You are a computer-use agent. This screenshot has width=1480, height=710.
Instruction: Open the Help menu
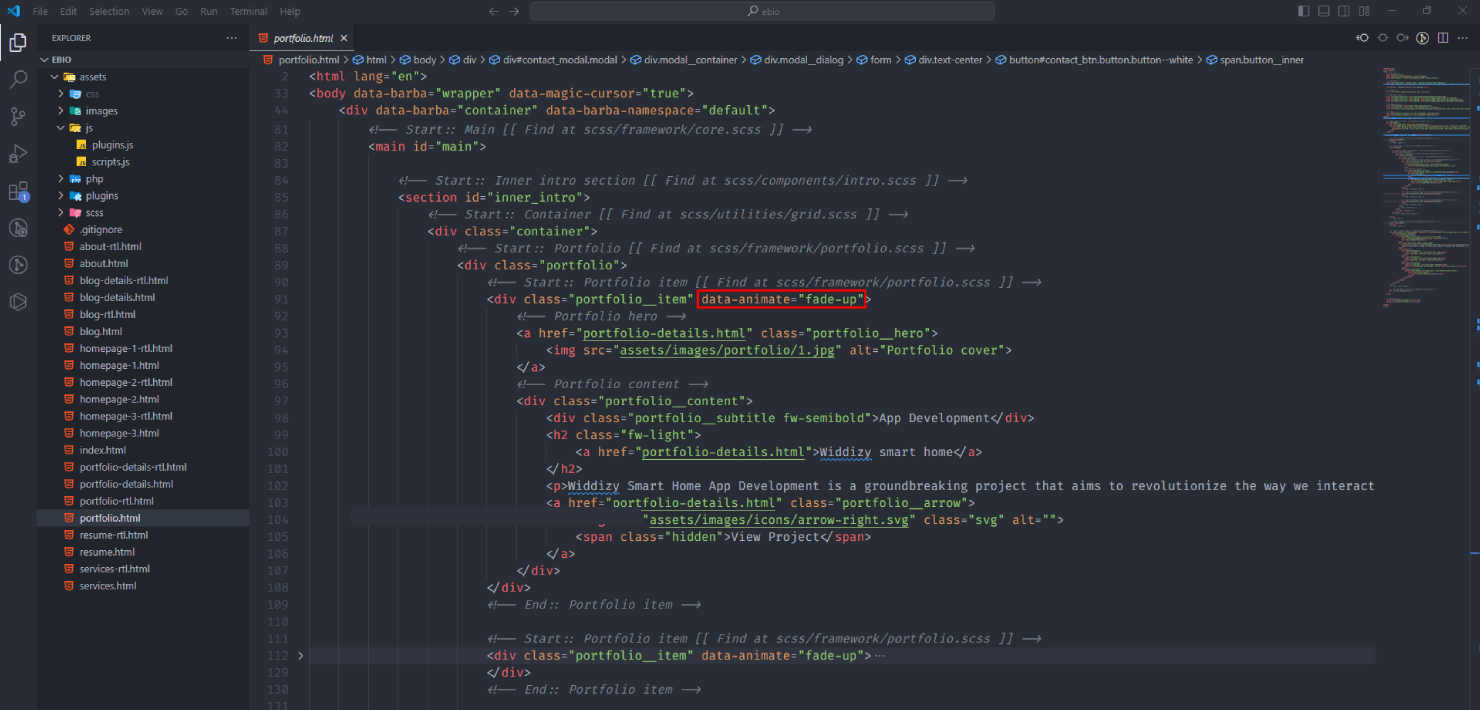(290, 11)
